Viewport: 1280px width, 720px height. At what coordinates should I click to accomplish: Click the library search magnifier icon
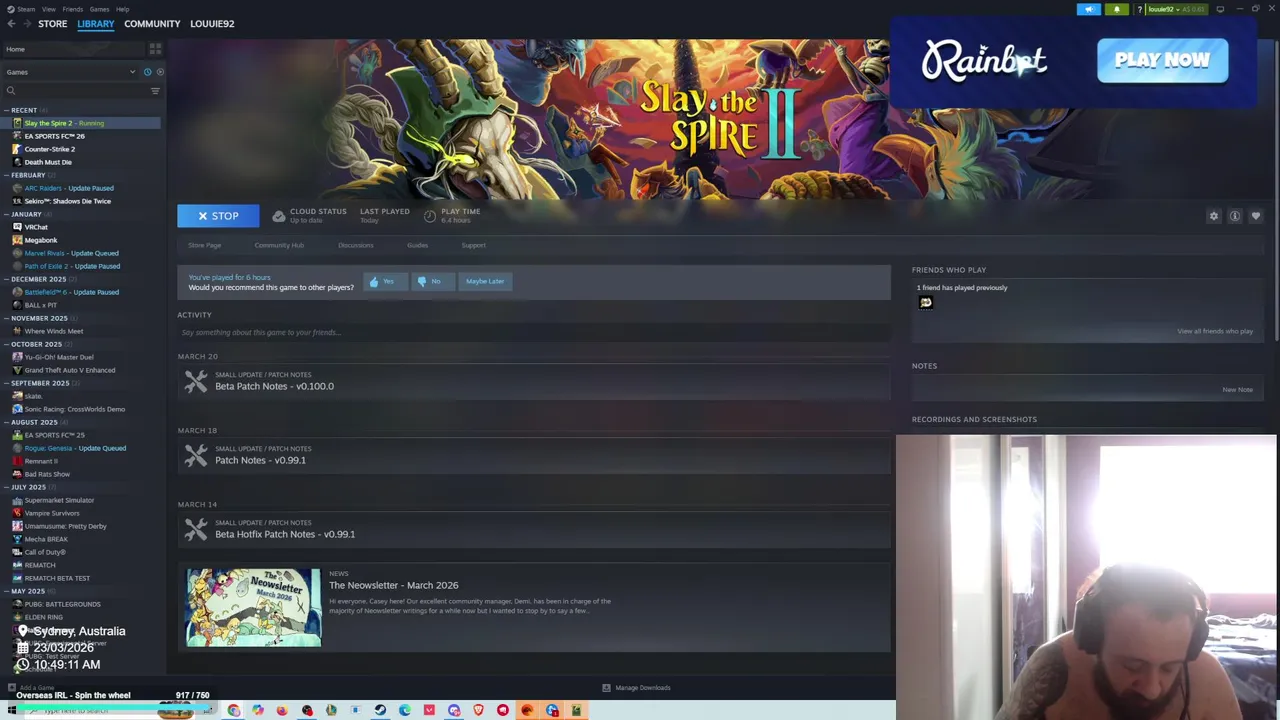11,91
